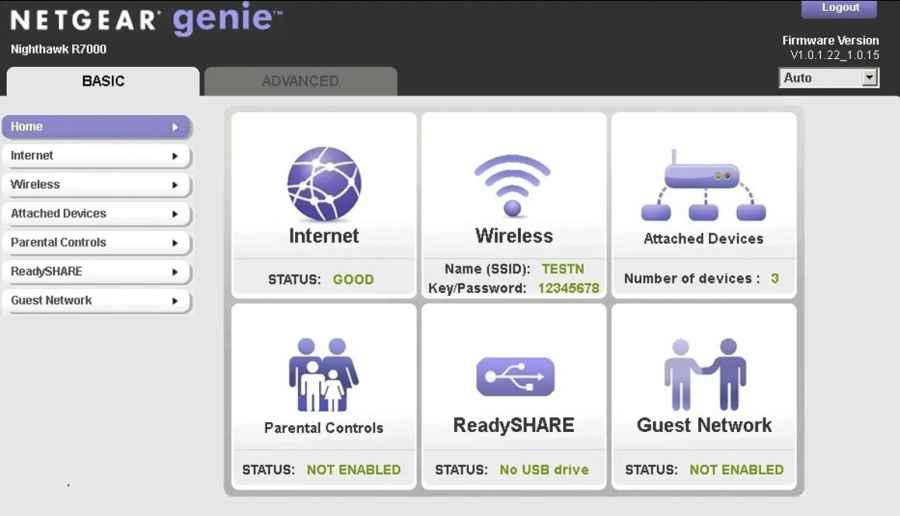Image resolution: width=900 pixels, height=516 pixels.
Task: Switch to the BASIC tab
Action: pyautogui.click(x=103, y=81)
